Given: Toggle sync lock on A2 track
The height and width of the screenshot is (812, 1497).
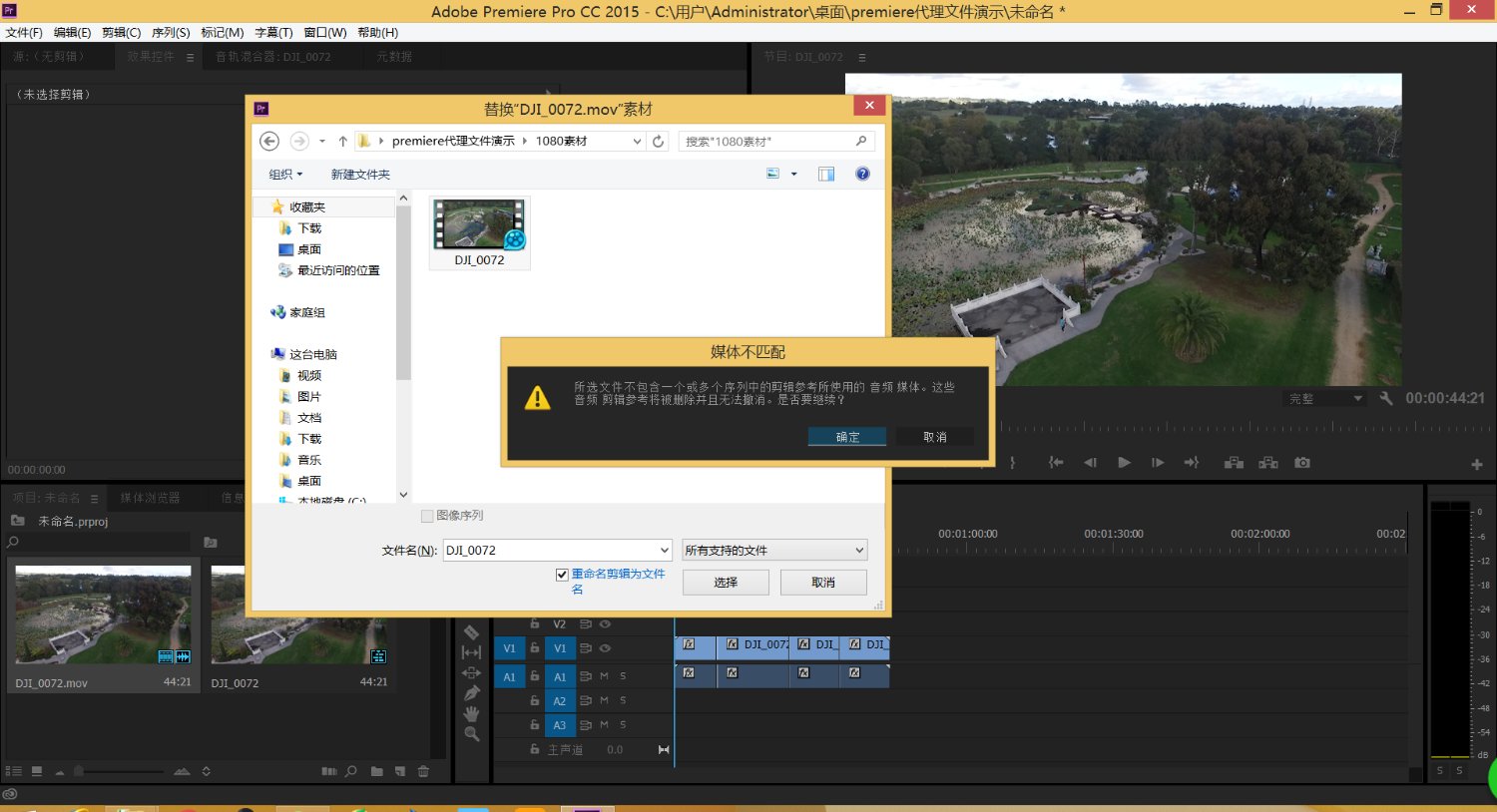Looking at the screenshot, I should (586, 701).
